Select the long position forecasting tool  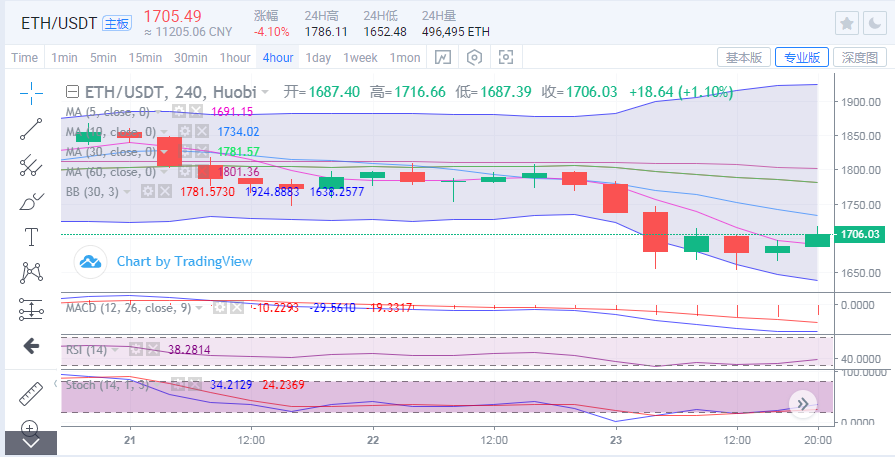coord(31,309)
